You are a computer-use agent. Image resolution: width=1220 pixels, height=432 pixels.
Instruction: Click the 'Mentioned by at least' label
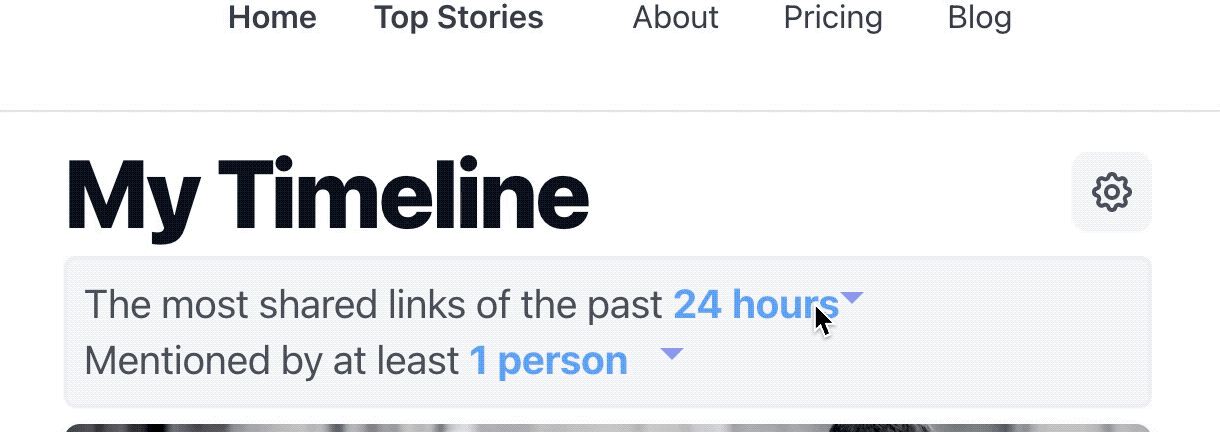pyautogui.click(x=272, y=361)
